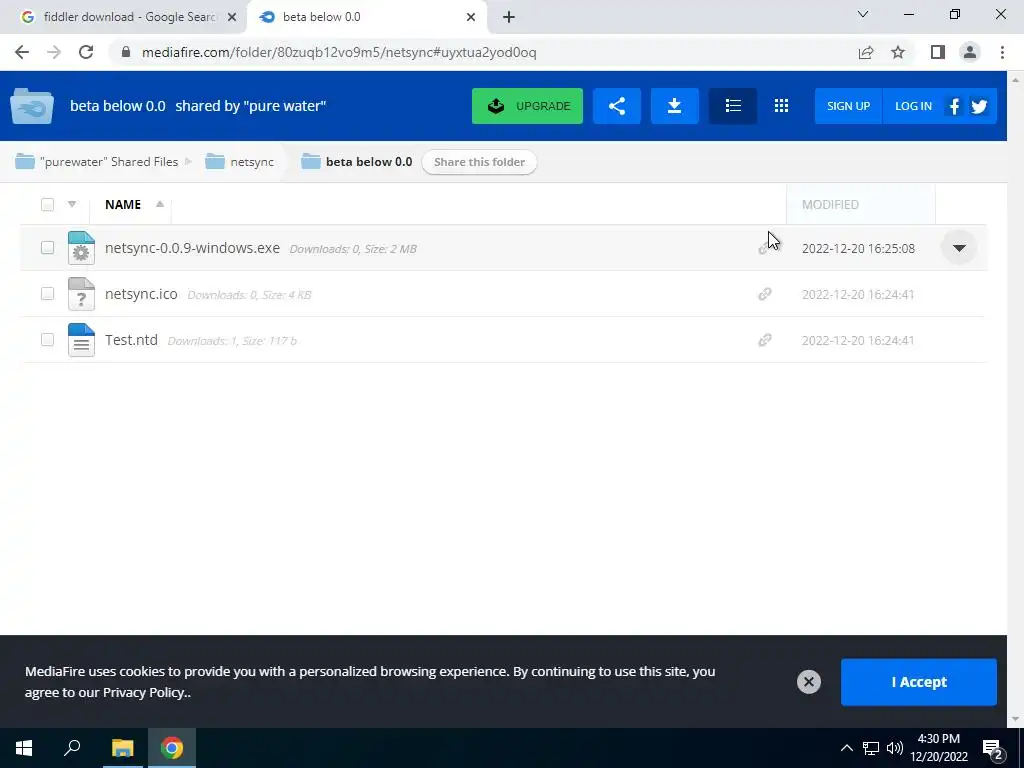Open netsync.ico file name
1024x768 pixels.
click(x=141, y=294)
